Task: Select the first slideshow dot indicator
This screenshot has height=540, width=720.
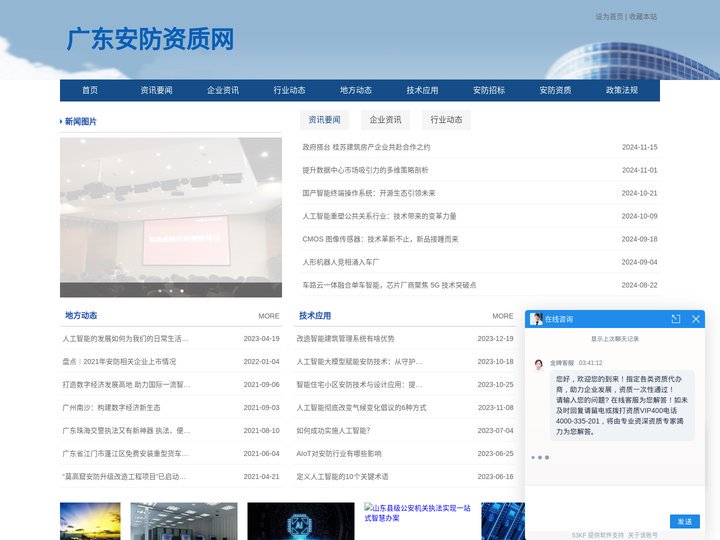Action: [160, 291]
